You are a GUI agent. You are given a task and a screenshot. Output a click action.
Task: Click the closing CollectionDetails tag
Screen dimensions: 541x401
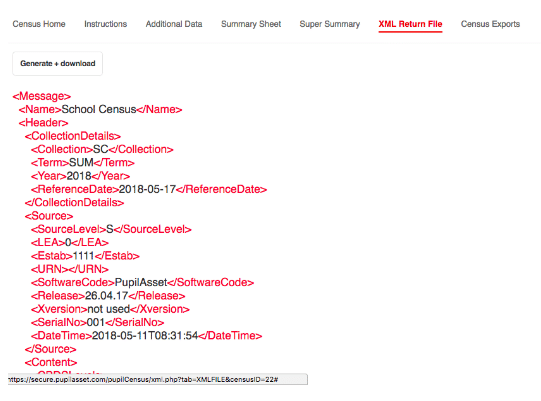(x=74, y=203)
